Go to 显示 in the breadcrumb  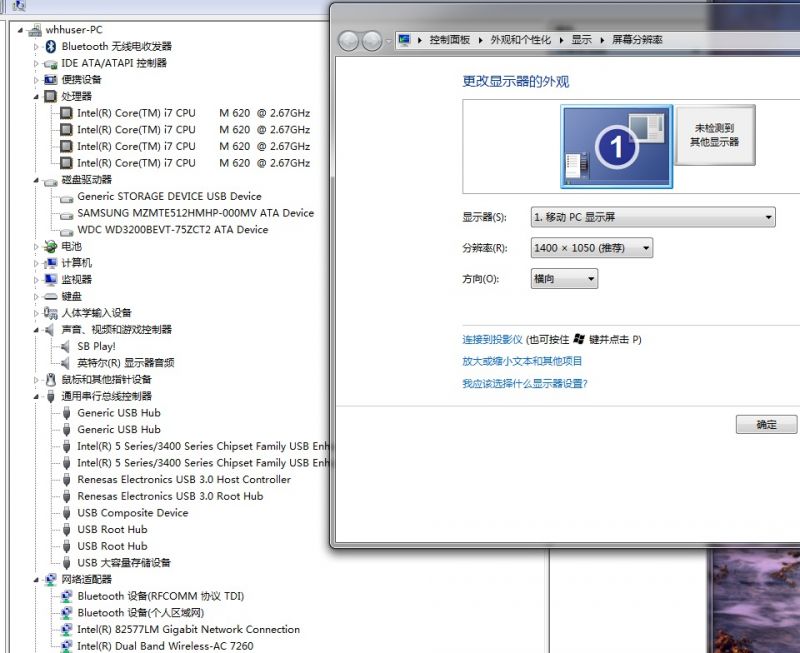click(581, 40)
